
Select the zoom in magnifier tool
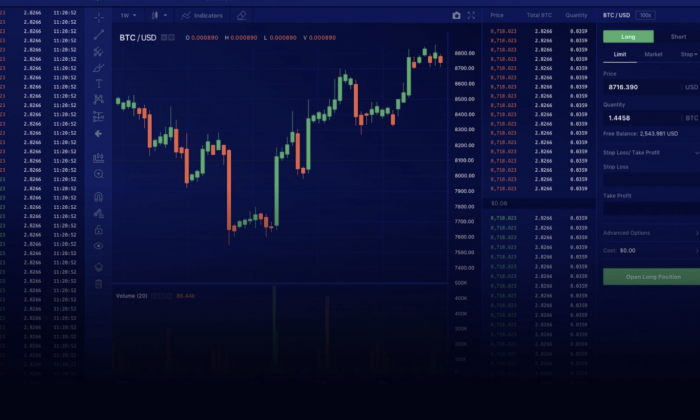click(x=99, y=174)
